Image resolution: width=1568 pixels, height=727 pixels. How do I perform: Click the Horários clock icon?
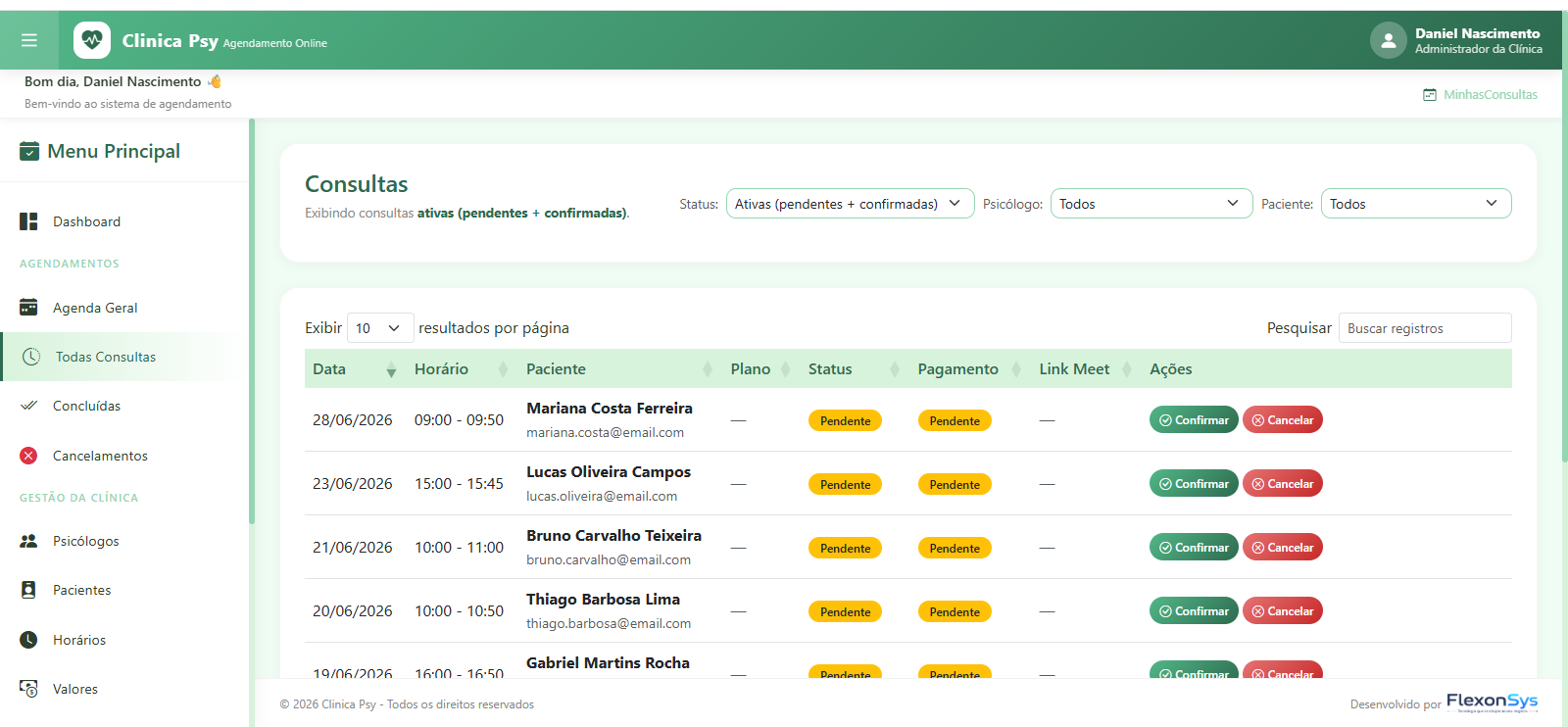[28, 640]
